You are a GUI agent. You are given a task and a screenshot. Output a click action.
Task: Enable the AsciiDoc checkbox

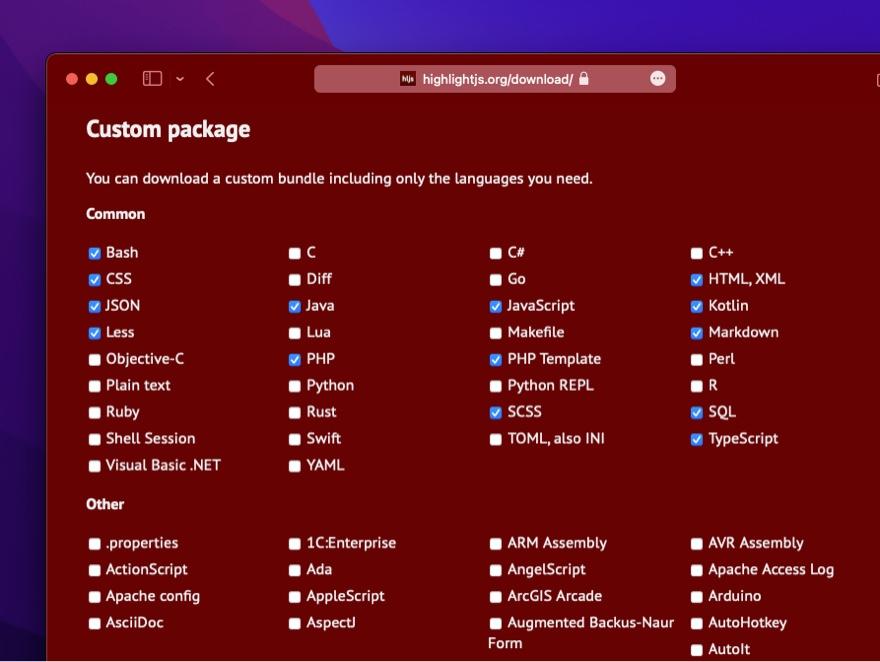(94, 623)
